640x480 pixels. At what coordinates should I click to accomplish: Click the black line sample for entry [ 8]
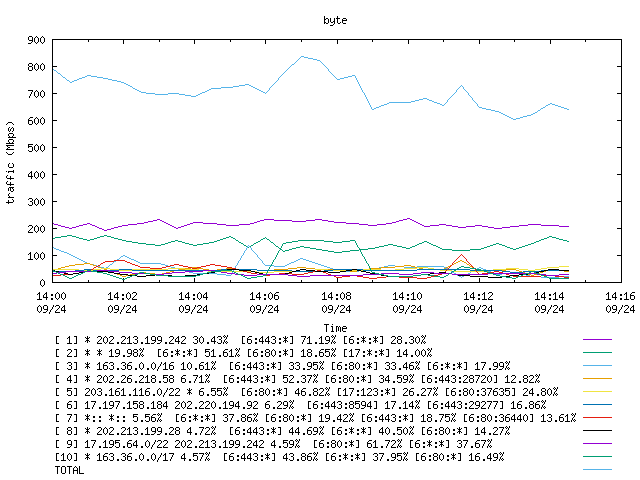point(598,430)
